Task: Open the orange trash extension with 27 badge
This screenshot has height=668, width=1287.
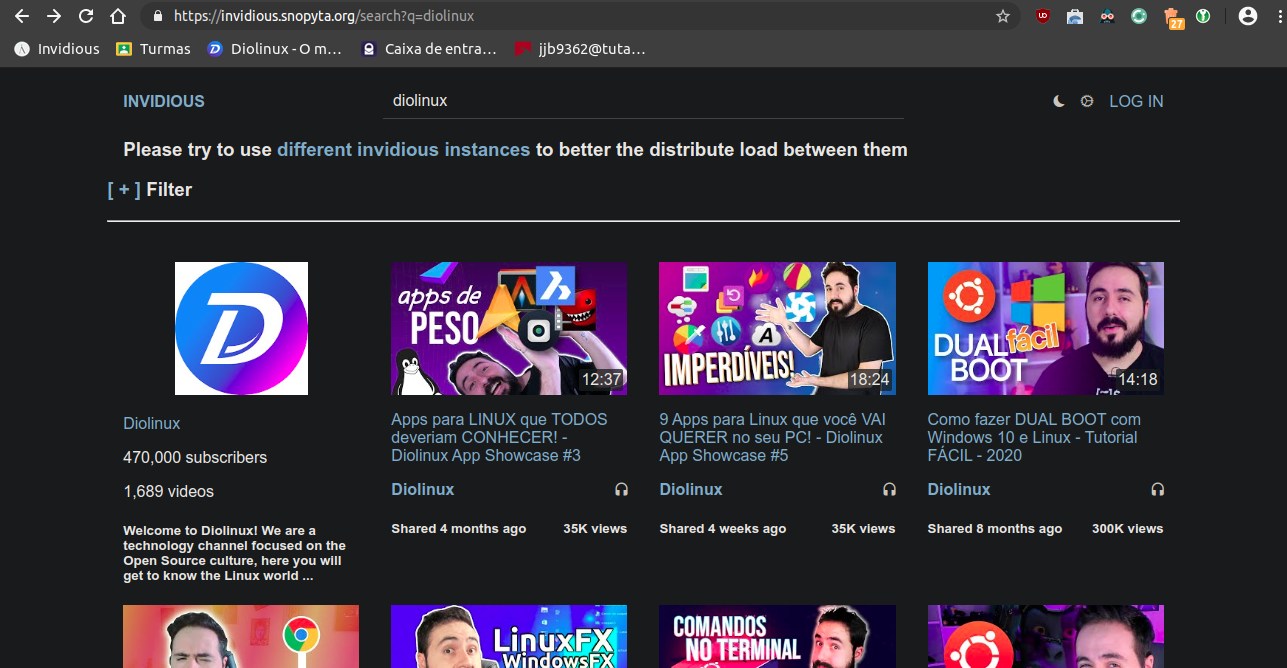Action: point(1173,17)
